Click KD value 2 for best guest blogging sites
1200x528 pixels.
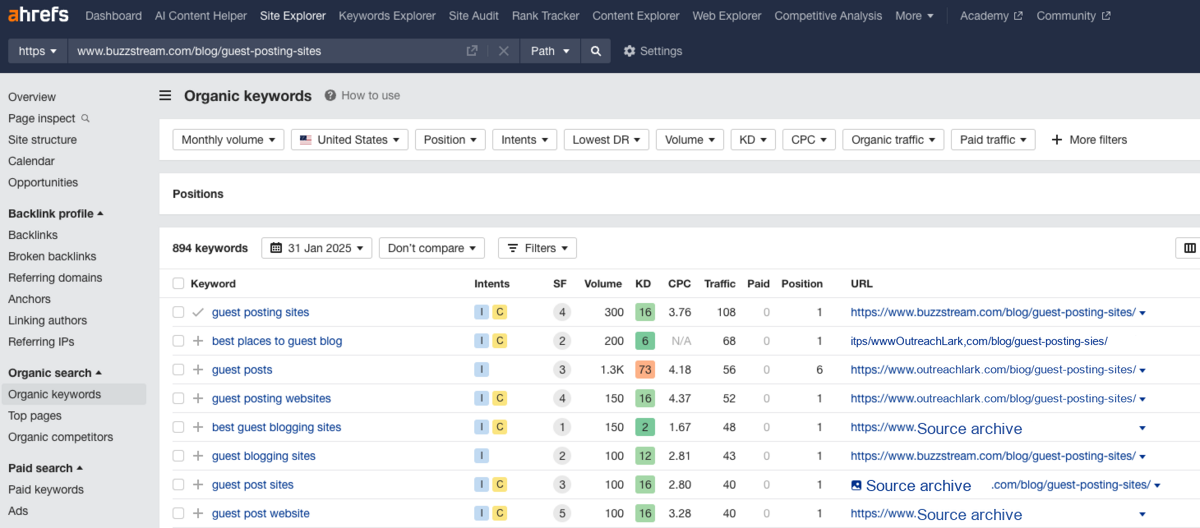(x=644, y=427)
